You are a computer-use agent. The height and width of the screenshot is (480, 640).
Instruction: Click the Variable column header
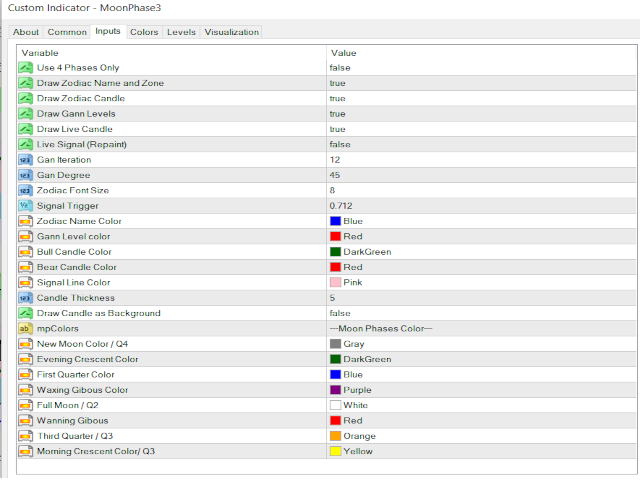pyautogui.click(x=40, y=53)
